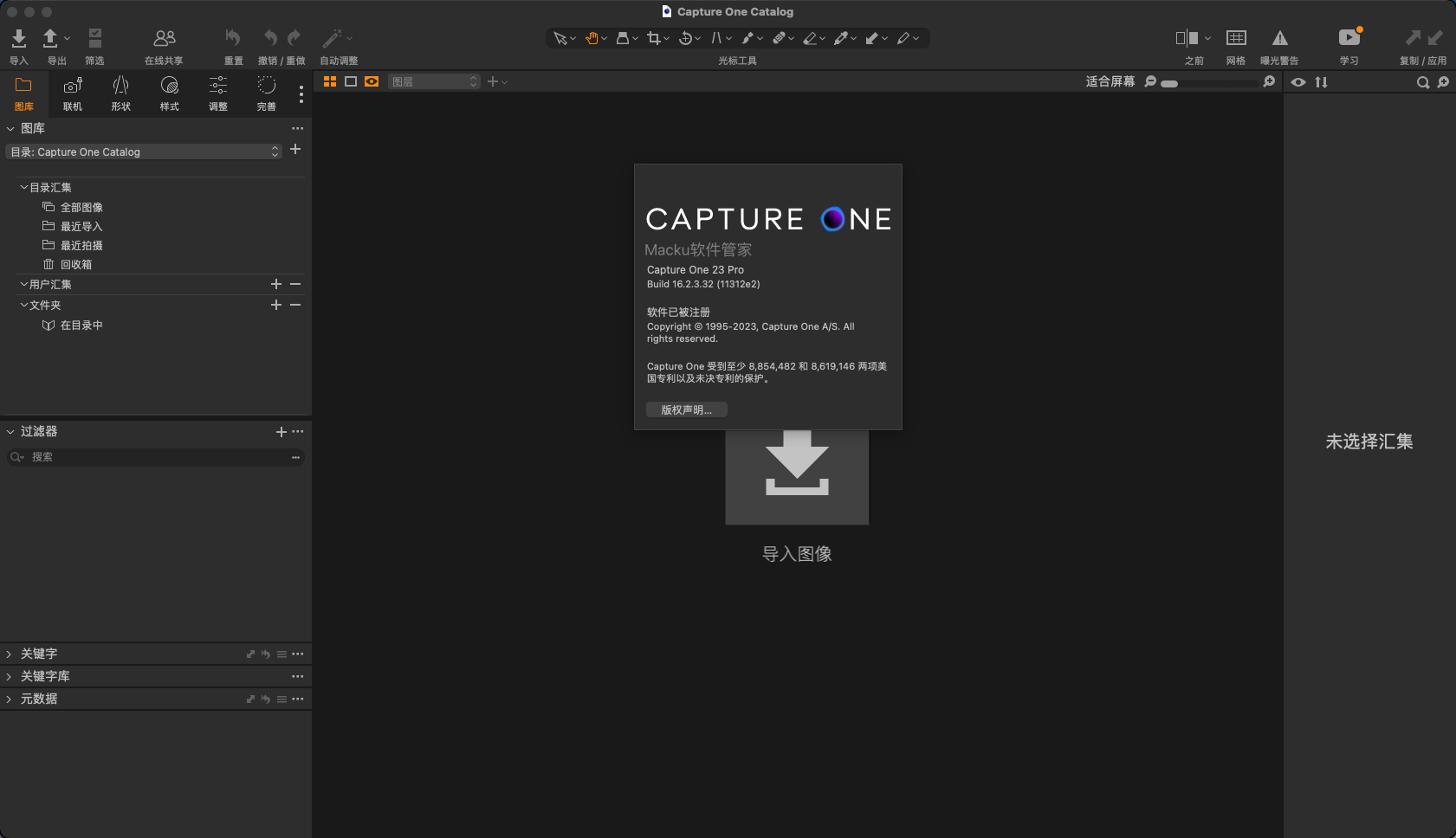Remove a 文件夹 entry with minus
The width and height of the screenshot is (1456, 838).
pos(295,305)
